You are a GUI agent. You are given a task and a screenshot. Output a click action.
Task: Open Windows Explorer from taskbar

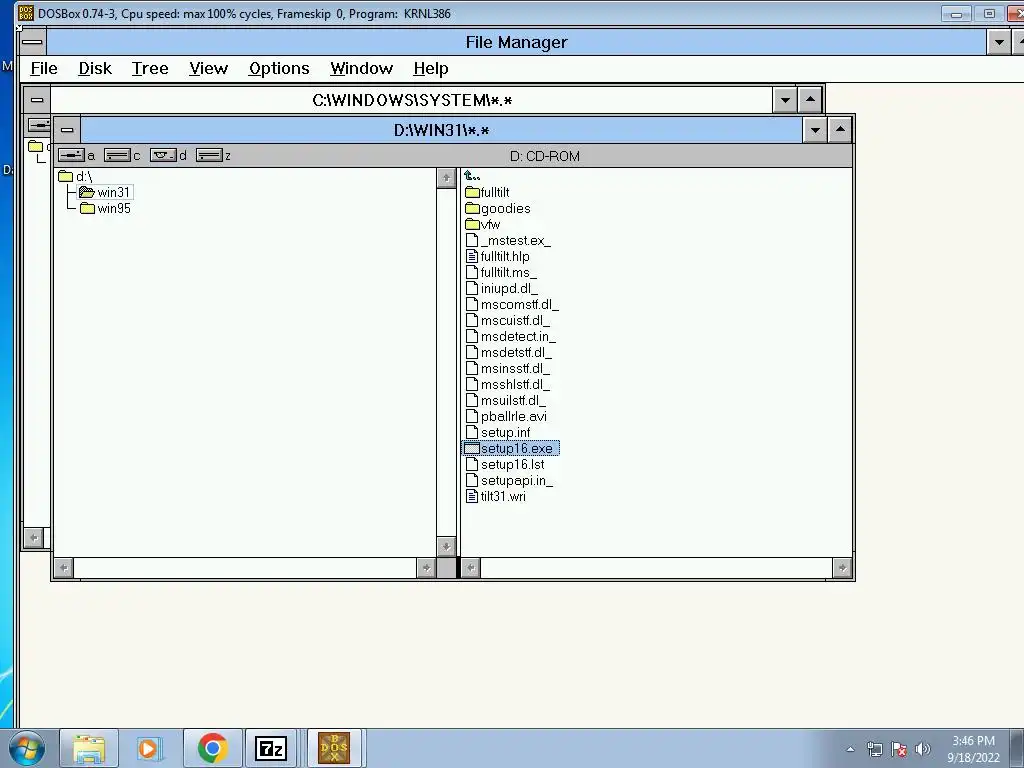coord(89,748)
